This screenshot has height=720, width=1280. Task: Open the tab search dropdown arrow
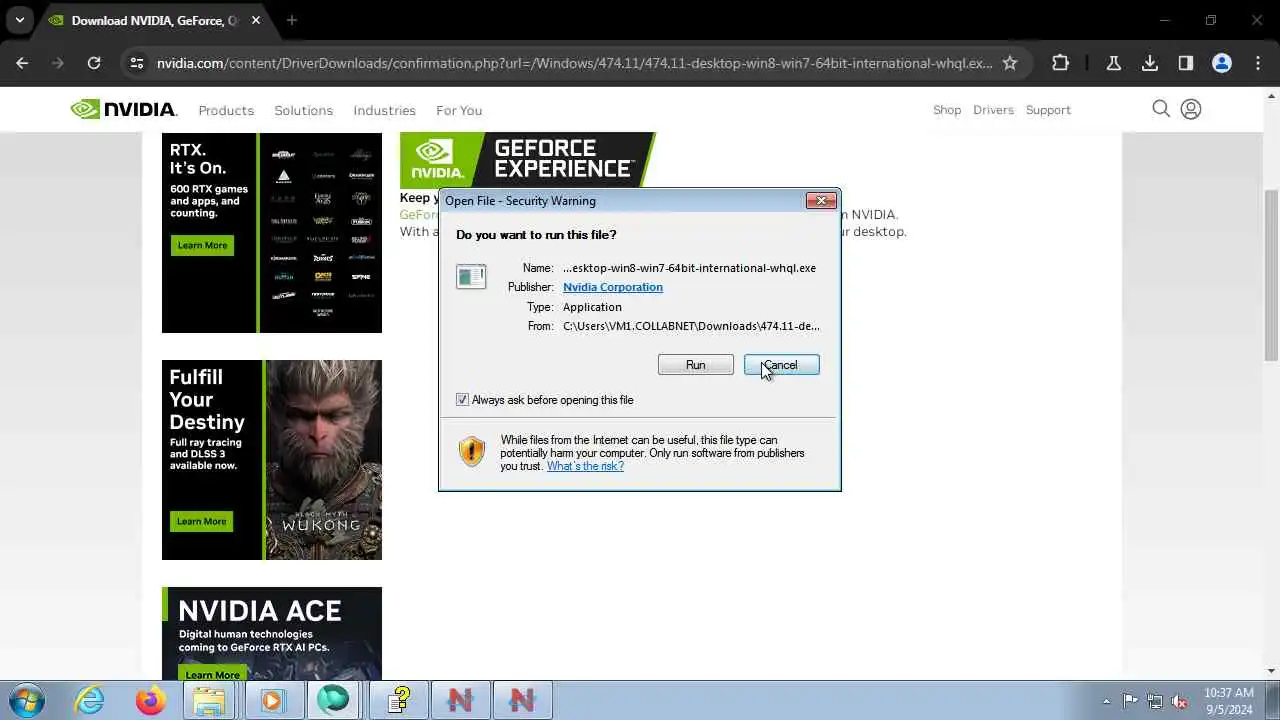click(x=19, y=20)
